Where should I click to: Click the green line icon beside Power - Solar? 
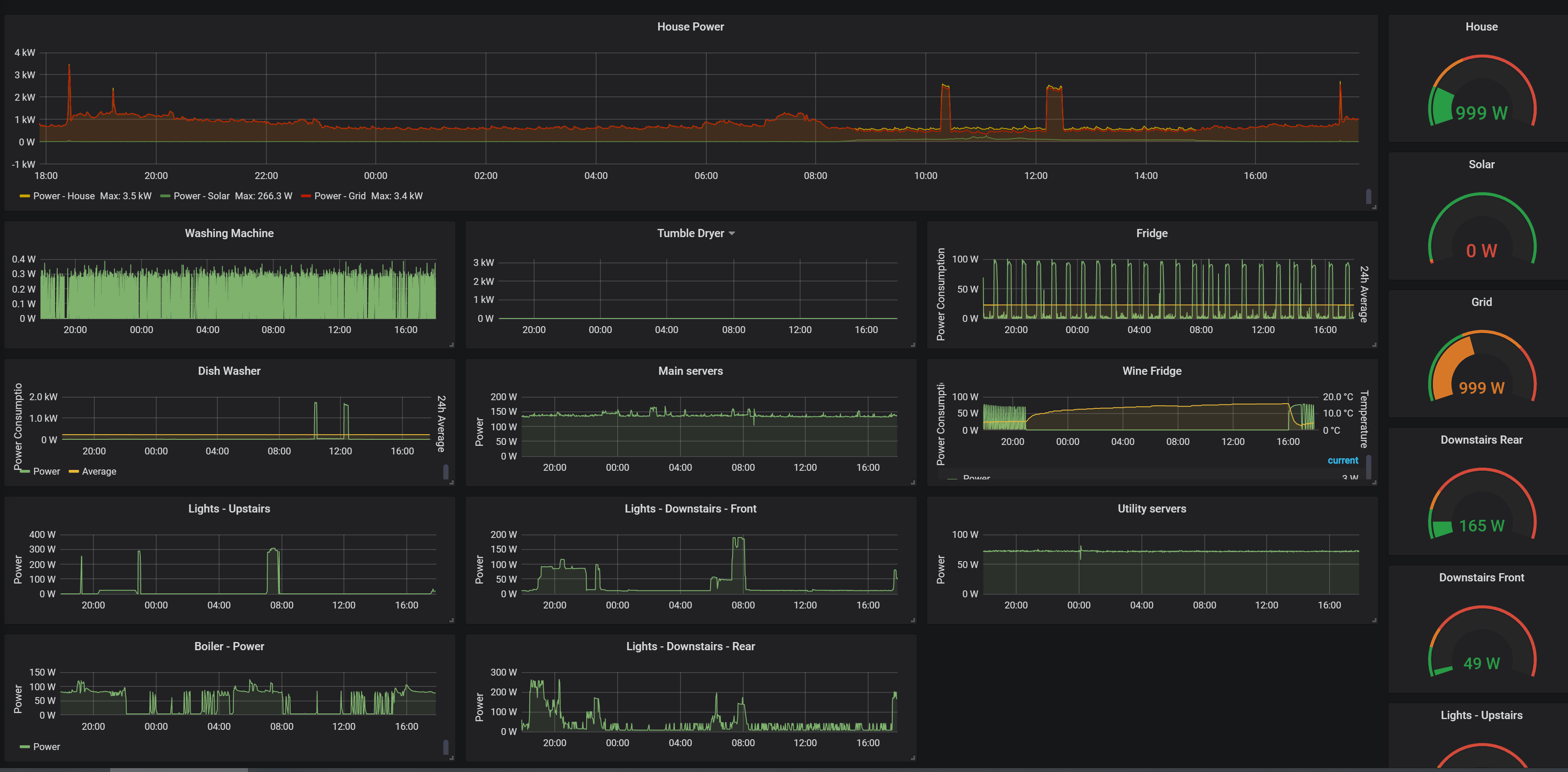(x=165, y=196)
